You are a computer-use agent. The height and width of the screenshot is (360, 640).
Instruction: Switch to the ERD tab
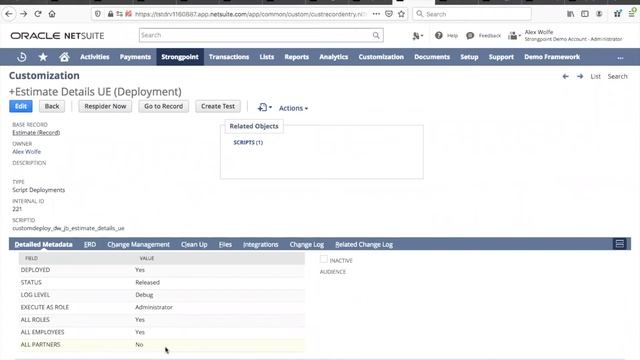[x=90, y=244]
